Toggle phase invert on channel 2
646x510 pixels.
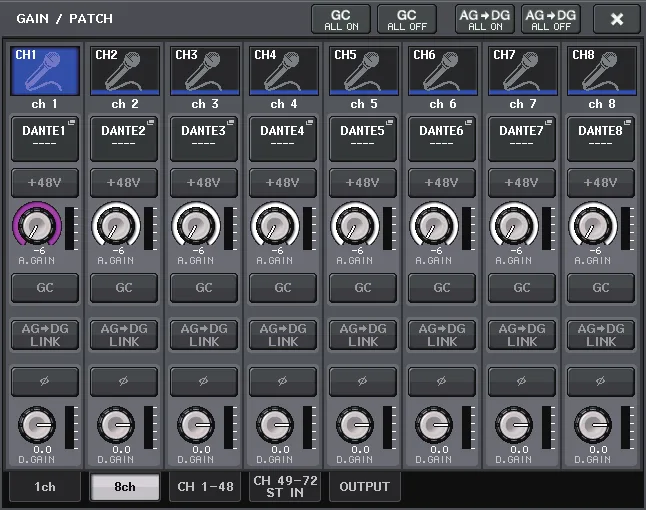pyautogui.click(x=124, y=382)
